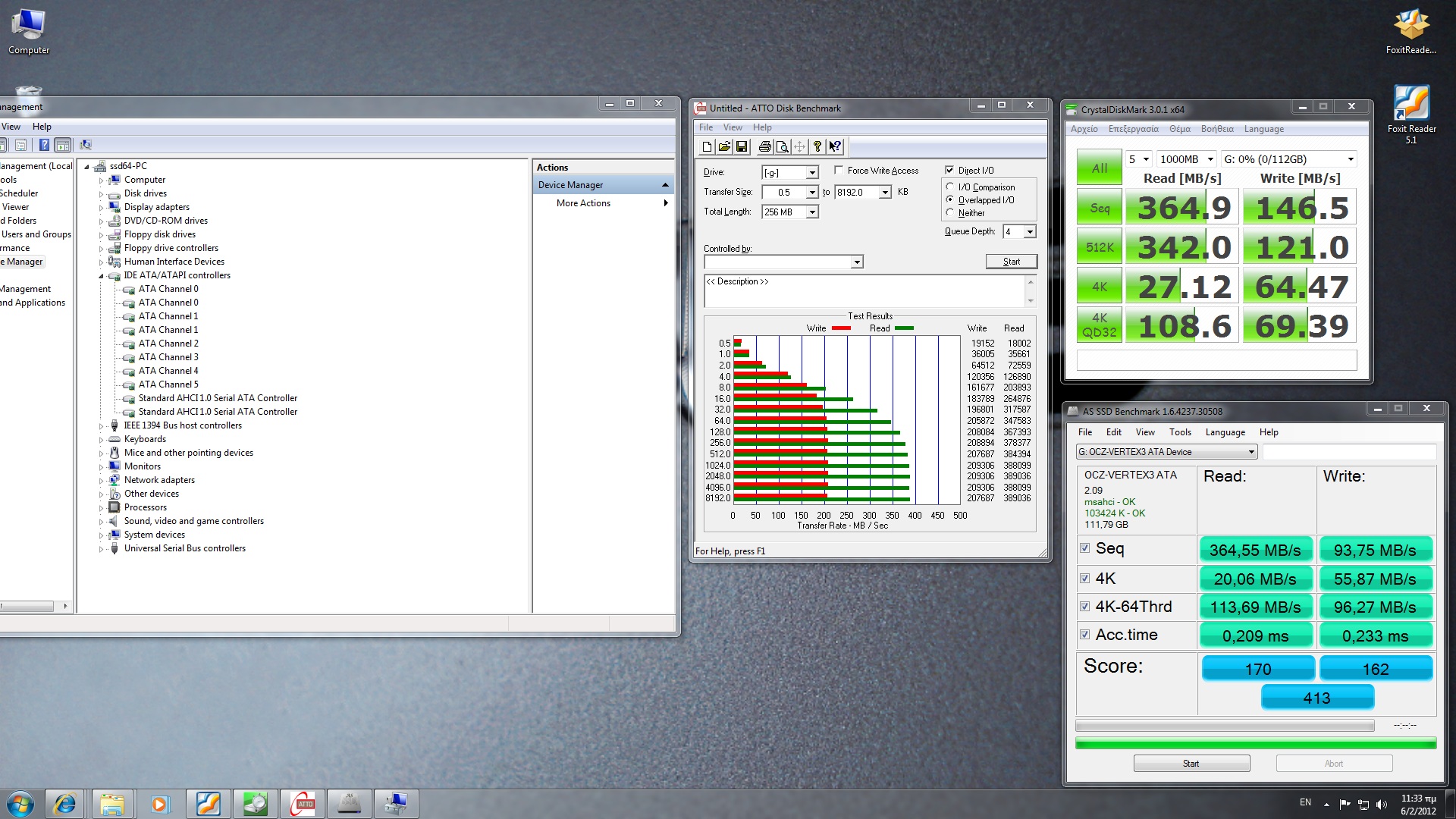Image resolution: width=1456 pixels, height=819 pixels.
Task: Open the Windows Start menu orb
Action: [x=20, y=804]
